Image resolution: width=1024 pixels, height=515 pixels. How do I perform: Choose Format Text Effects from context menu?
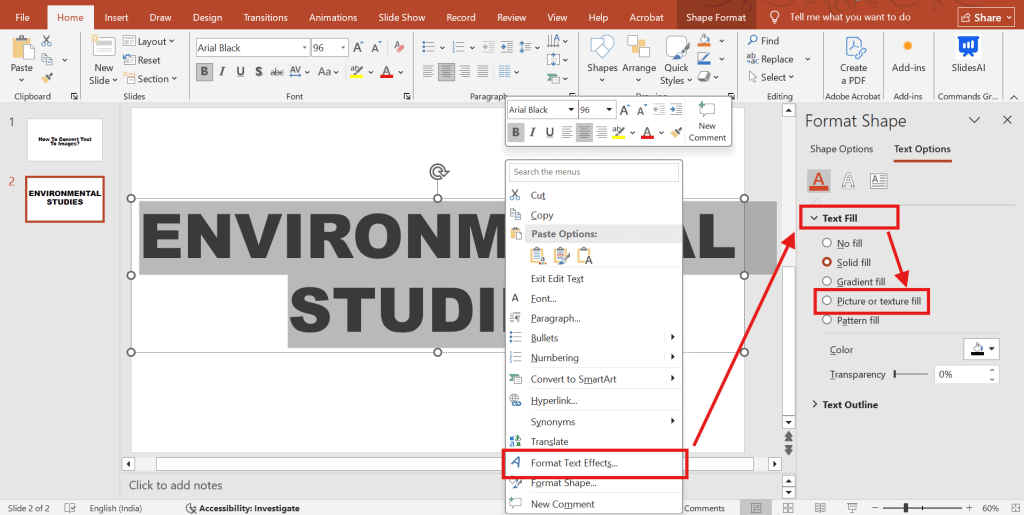pyautogui.click(x=574, y=463)
